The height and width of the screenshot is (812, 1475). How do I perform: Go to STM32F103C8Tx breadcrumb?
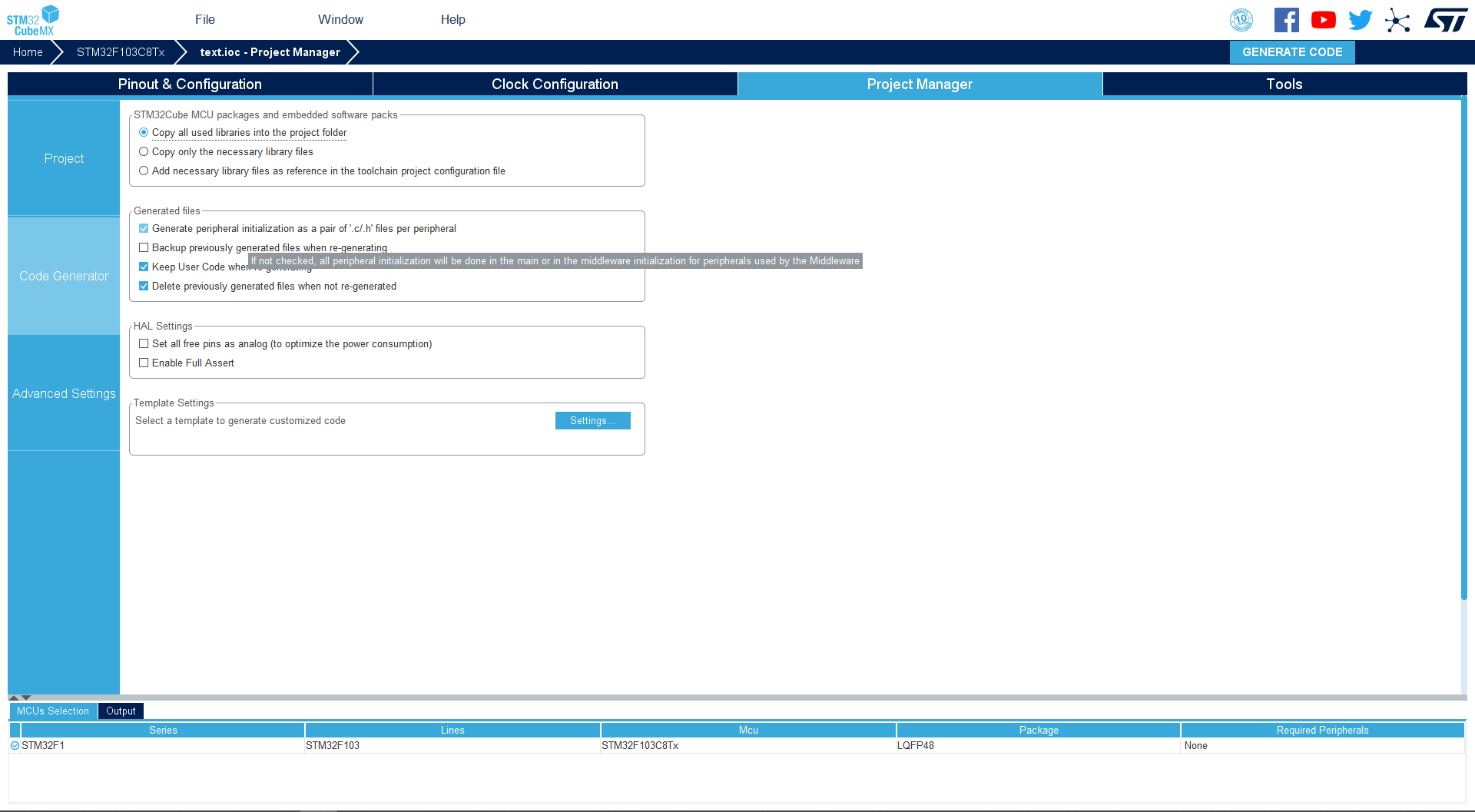point(121,51)
